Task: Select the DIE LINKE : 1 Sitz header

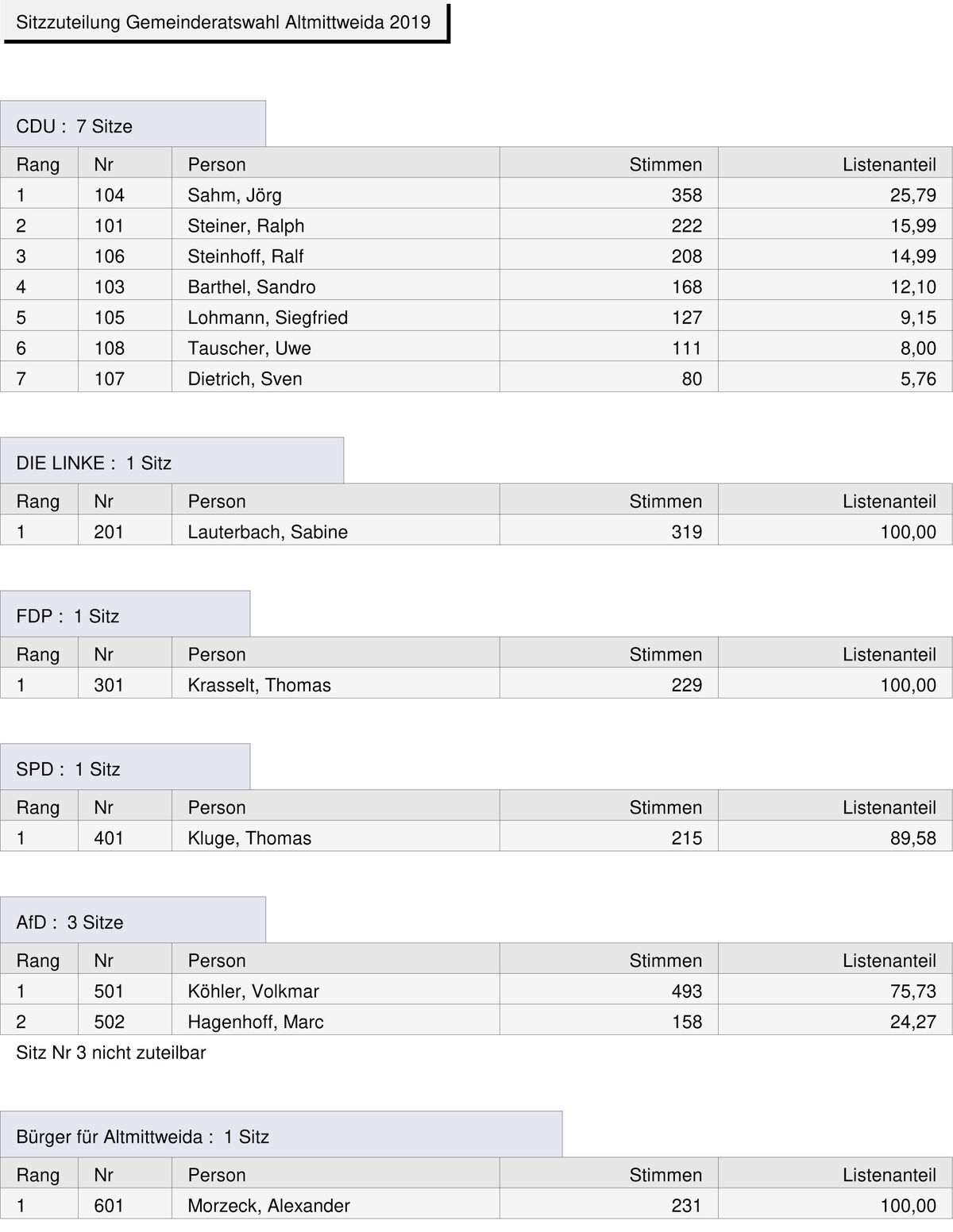Action: click(x=172, y=460)
